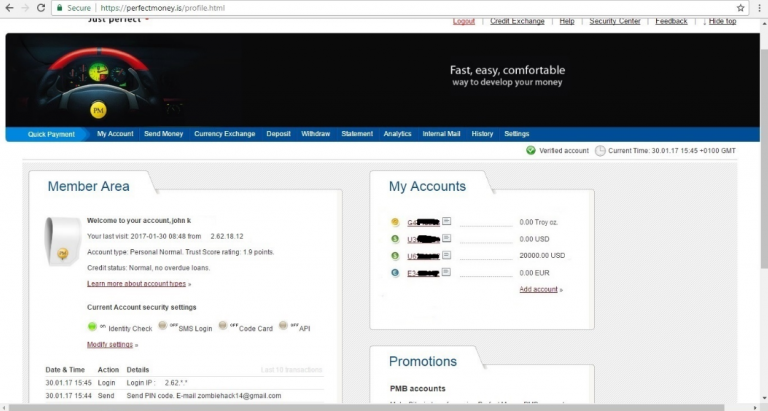Image resolution: width=768 pixels, height=411 pixels.
Task: Open statement icon for the 0.00 USD account
Action: [x=446, y=238]
